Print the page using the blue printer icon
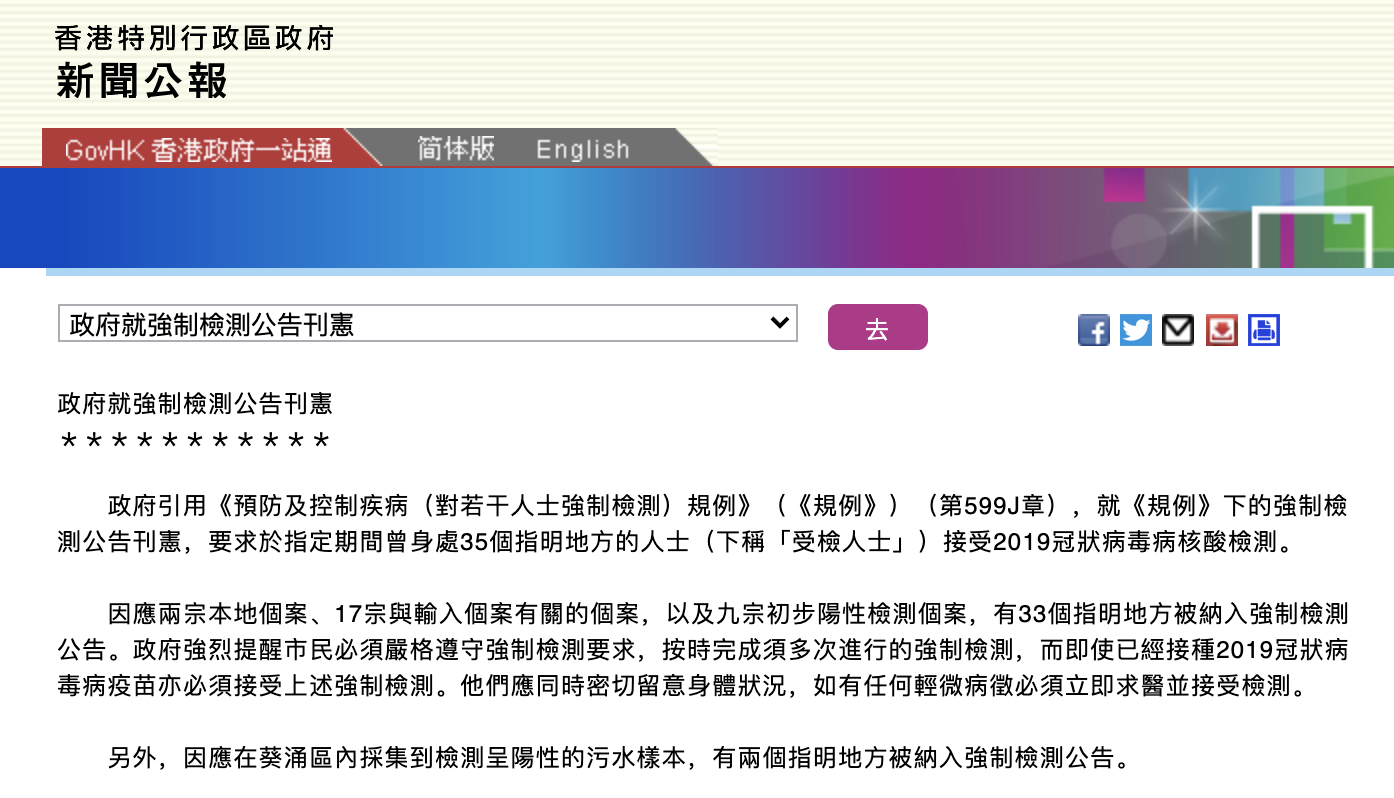The width and height of the screenshot is (1394, 798). pos(1264,330)
